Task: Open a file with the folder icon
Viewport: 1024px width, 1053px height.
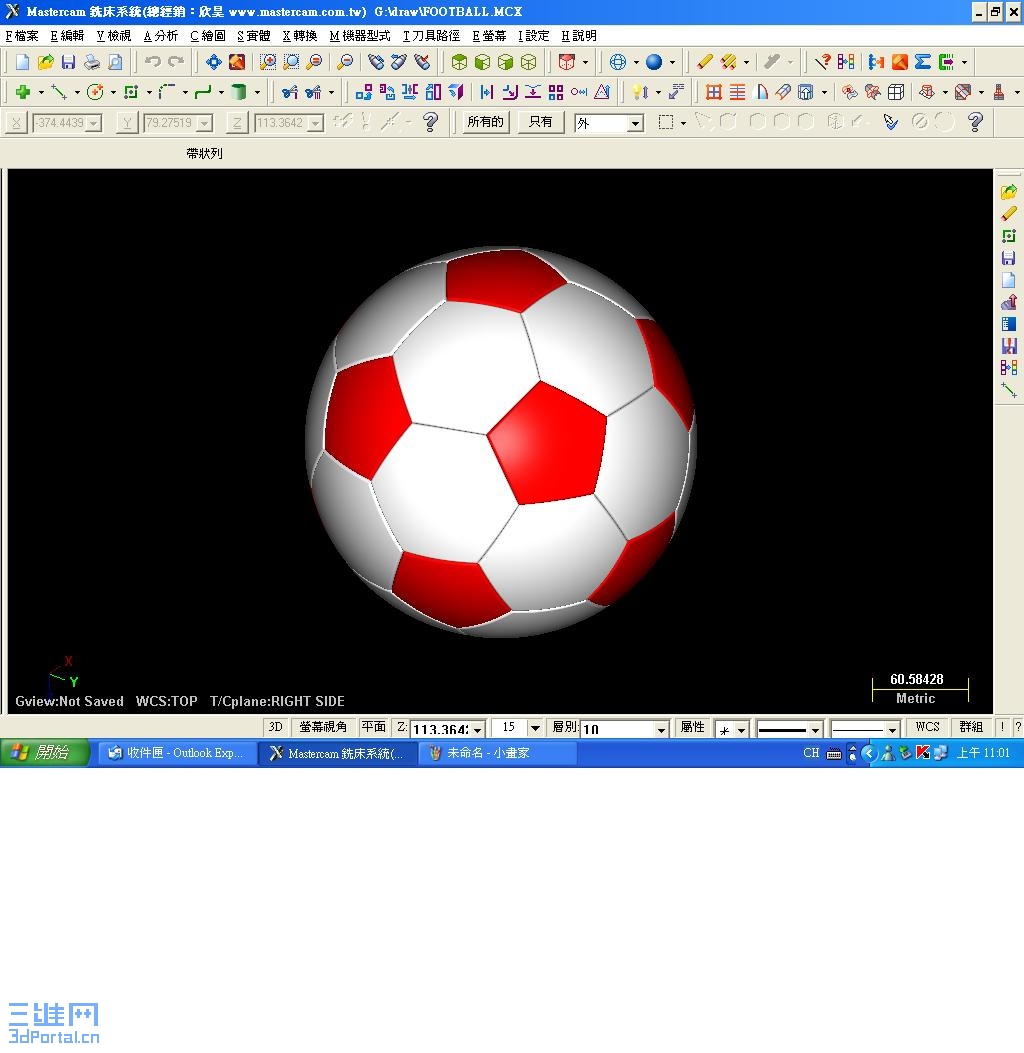Action: coord(45,62)
